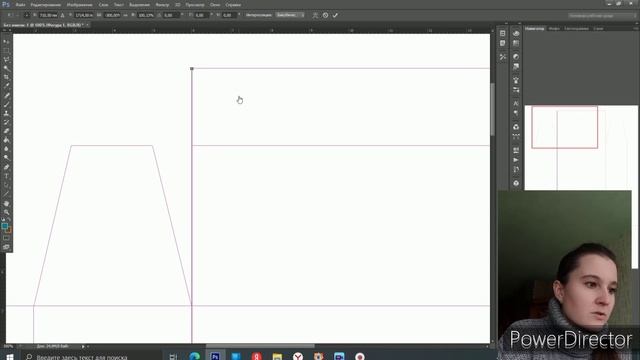The width and height of the screenshot is (640, 360).
Task: Toggle relative positioning triangle for reference point
Action: pos(62,15)
